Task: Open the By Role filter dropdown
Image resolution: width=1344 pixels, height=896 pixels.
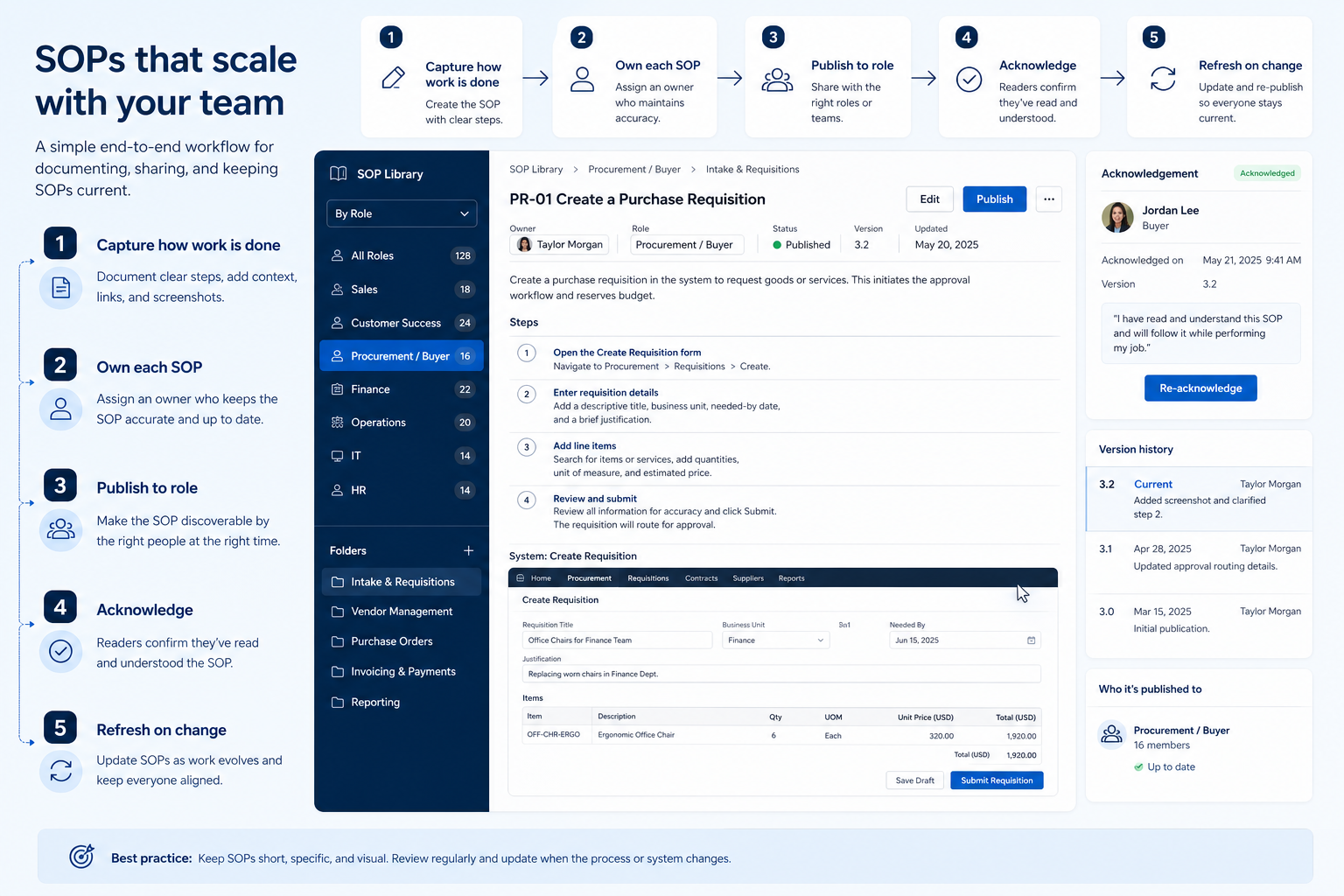Action: coord(402,213)
